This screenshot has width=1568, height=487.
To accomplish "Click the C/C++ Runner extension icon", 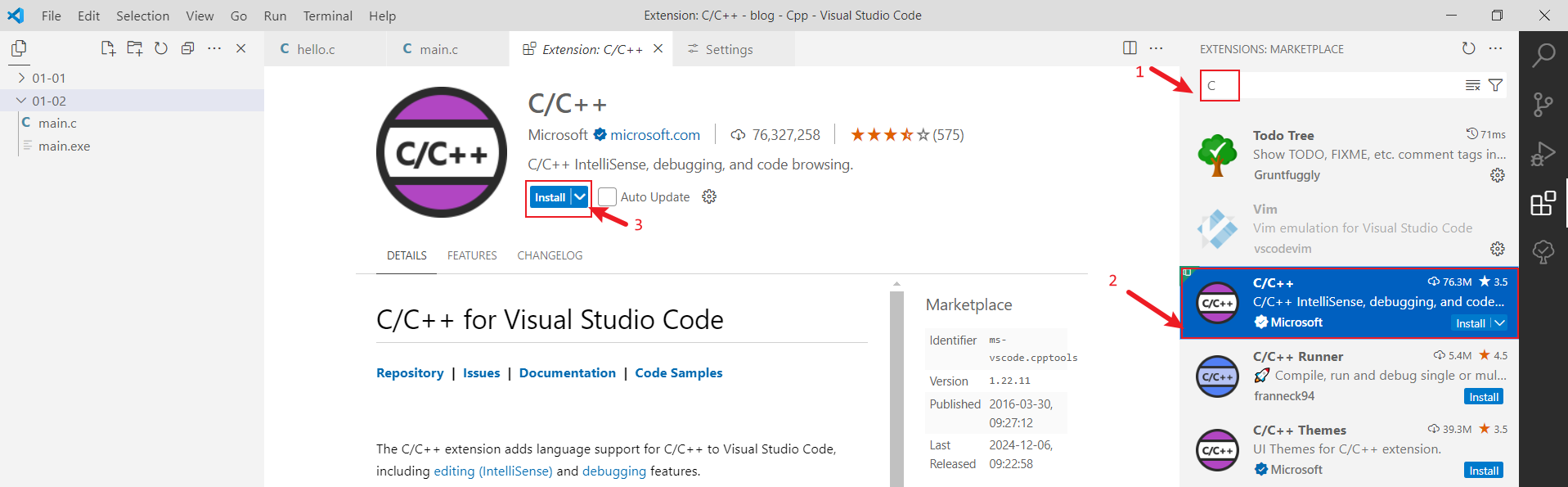I will [x=1217, y=377].
